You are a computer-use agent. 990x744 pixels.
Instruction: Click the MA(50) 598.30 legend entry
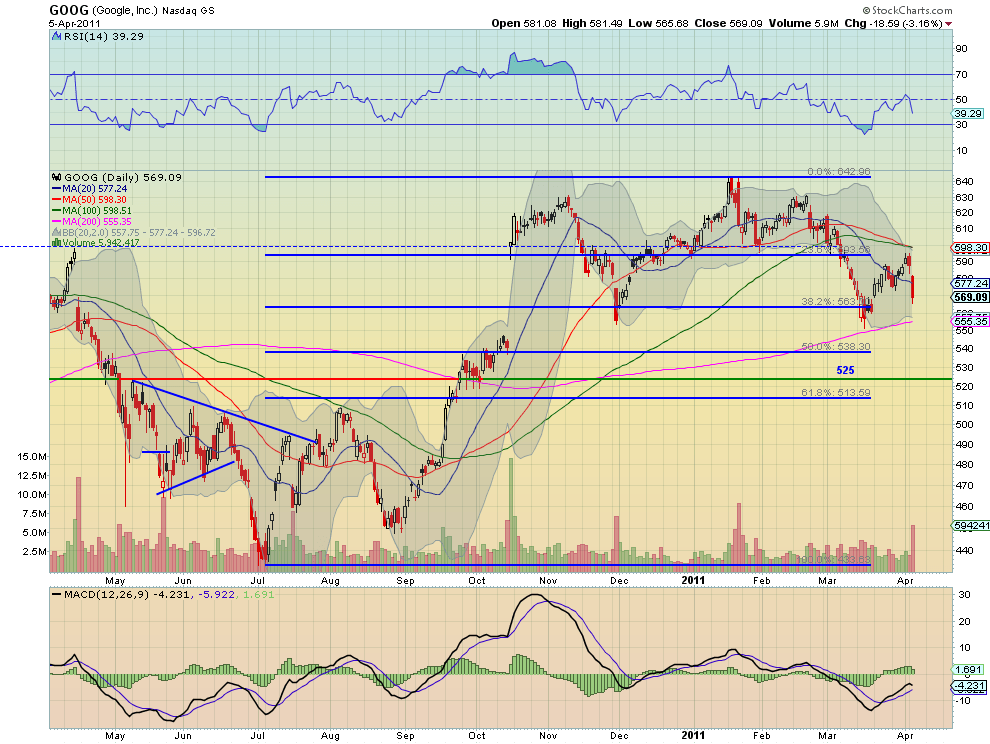[89, 200]
